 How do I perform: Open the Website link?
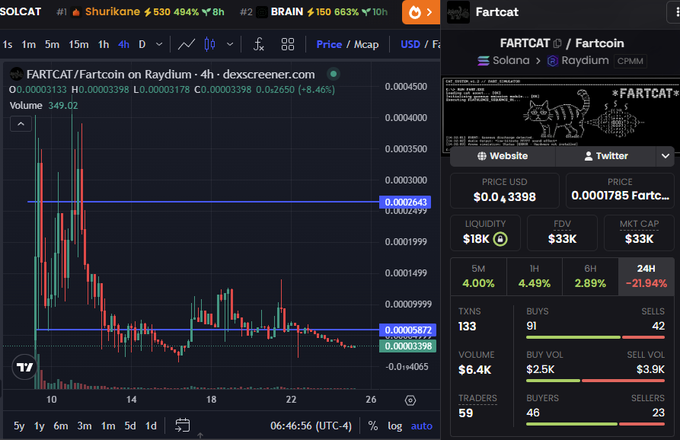tap(503, 156)
